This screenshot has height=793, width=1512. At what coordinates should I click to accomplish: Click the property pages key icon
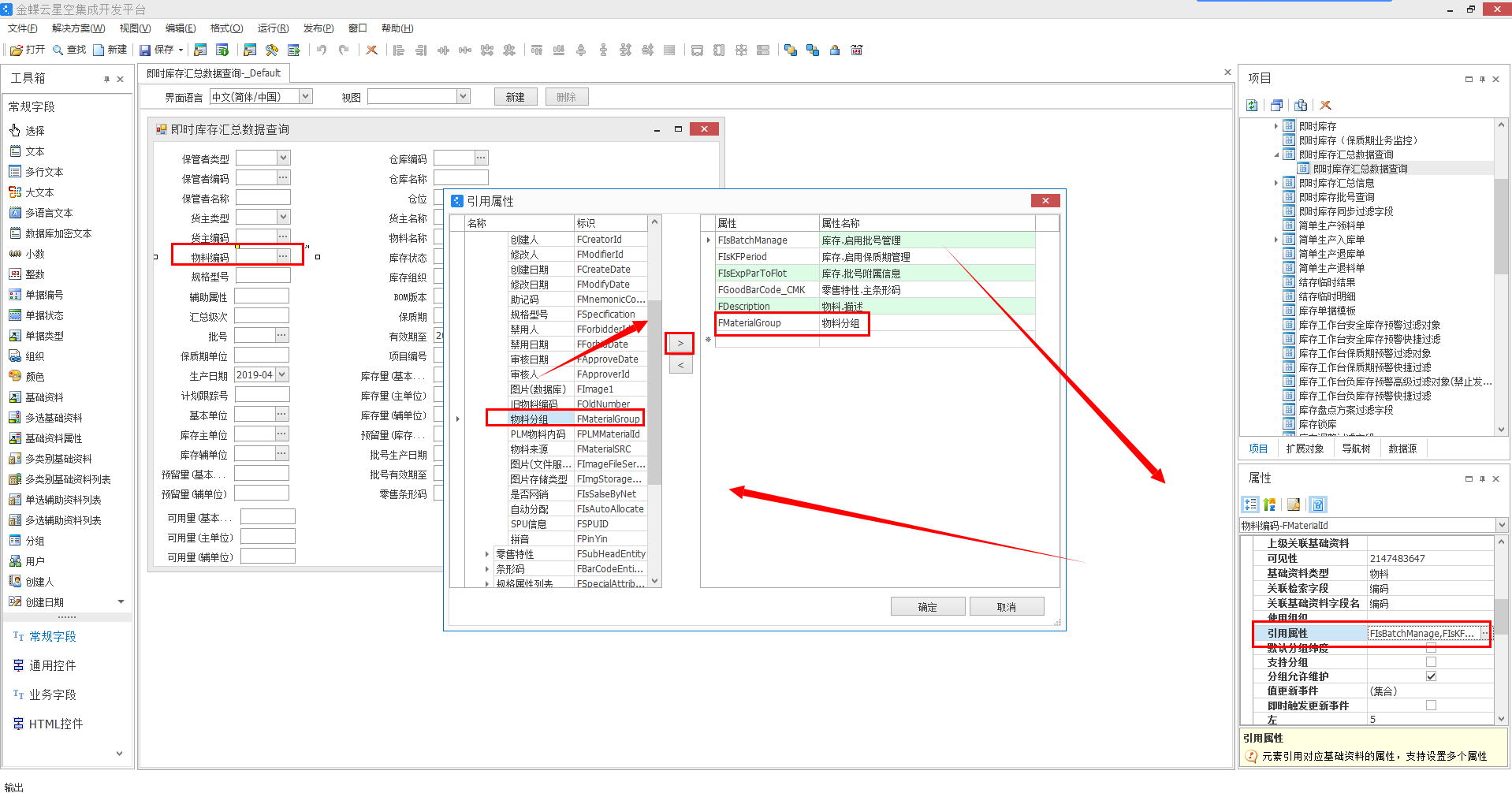(1294, 504)
